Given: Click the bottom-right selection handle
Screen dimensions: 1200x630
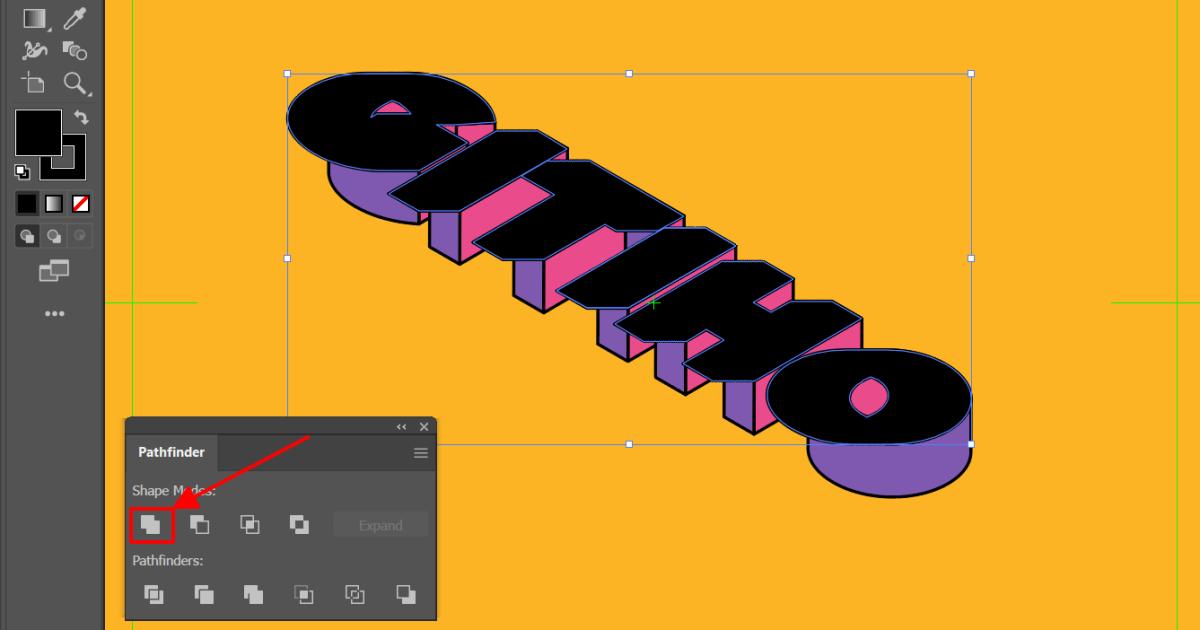Looking at the screenshot, I should pyautogui.click(x=971, y=444).
